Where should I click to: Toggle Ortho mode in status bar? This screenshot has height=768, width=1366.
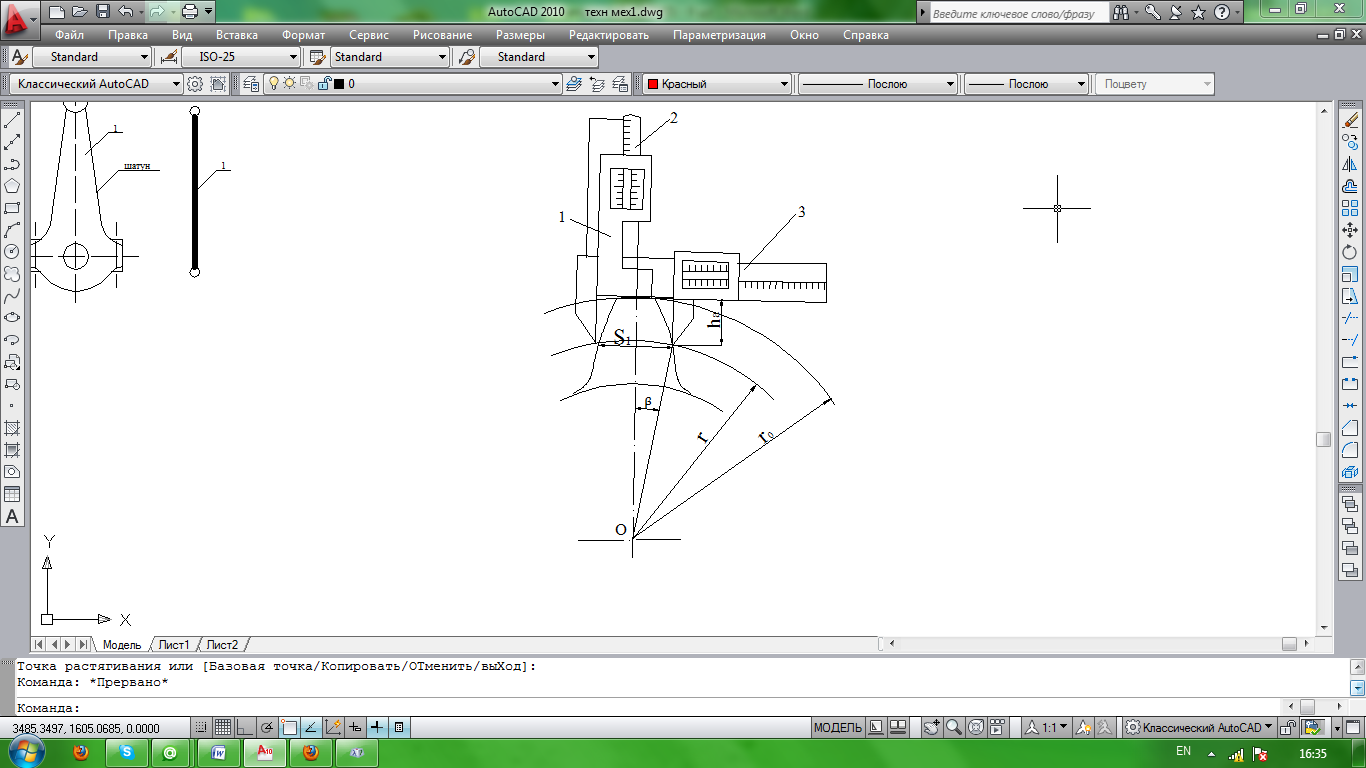coord(245,727)
